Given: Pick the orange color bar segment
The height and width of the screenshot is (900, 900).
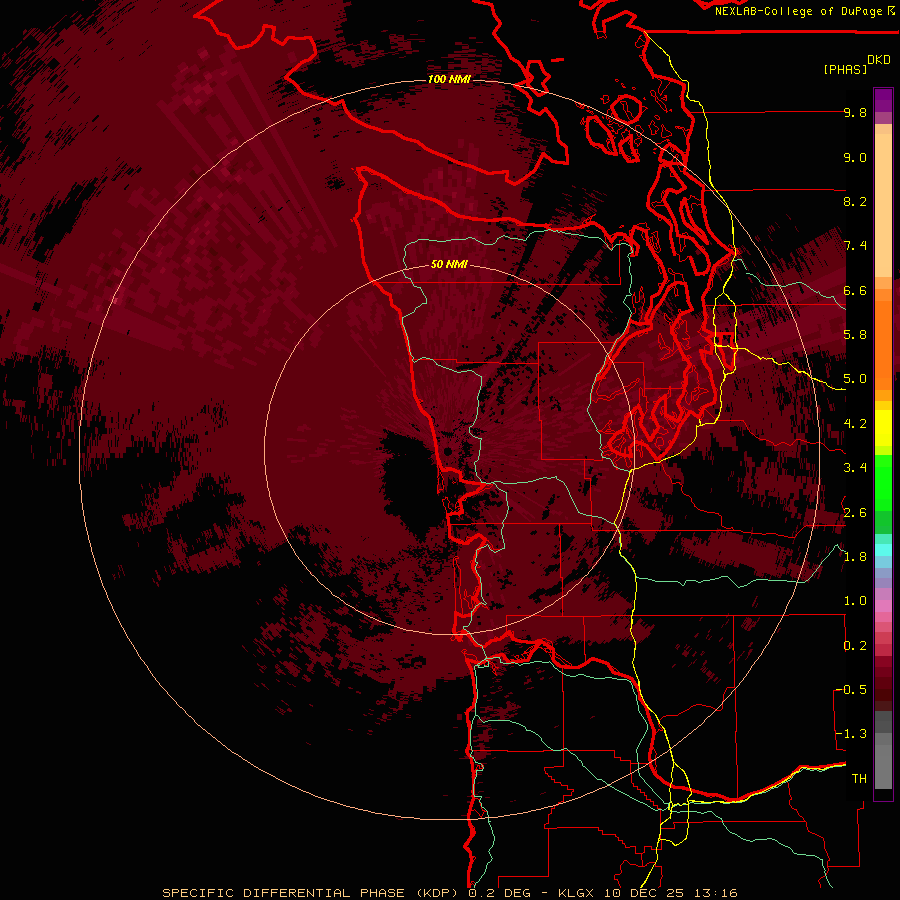Looking at the screenshot, I should [883, 344].
